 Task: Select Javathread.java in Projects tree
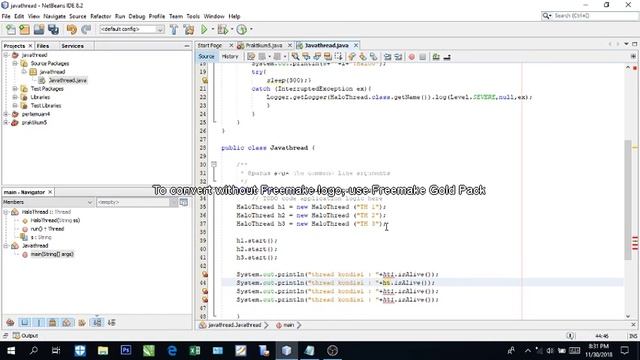point(68,80)
